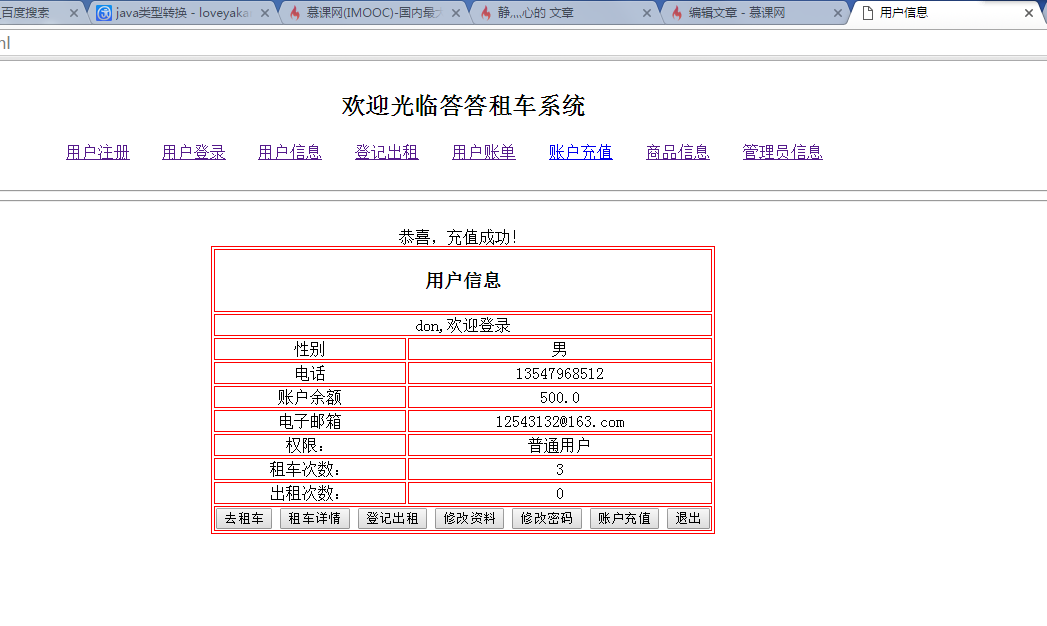
Task: Open 租车详情 button
Action: [315, 519]
